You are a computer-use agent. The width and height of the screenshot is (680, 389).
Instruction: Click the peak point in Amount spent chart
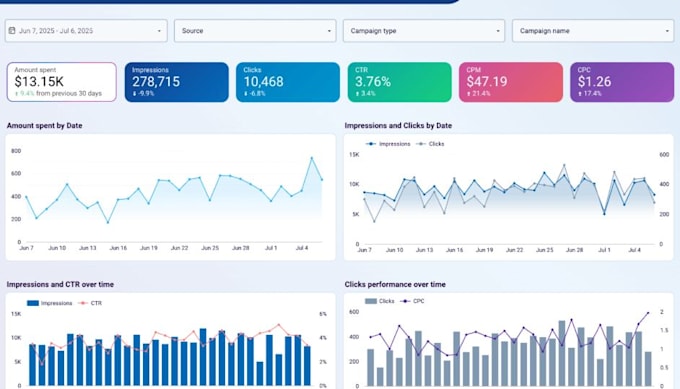[311, 158]
